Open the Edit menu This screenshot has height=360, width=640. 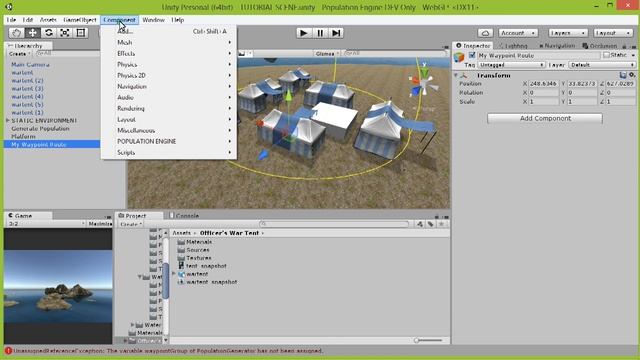(x=28, y=20)
